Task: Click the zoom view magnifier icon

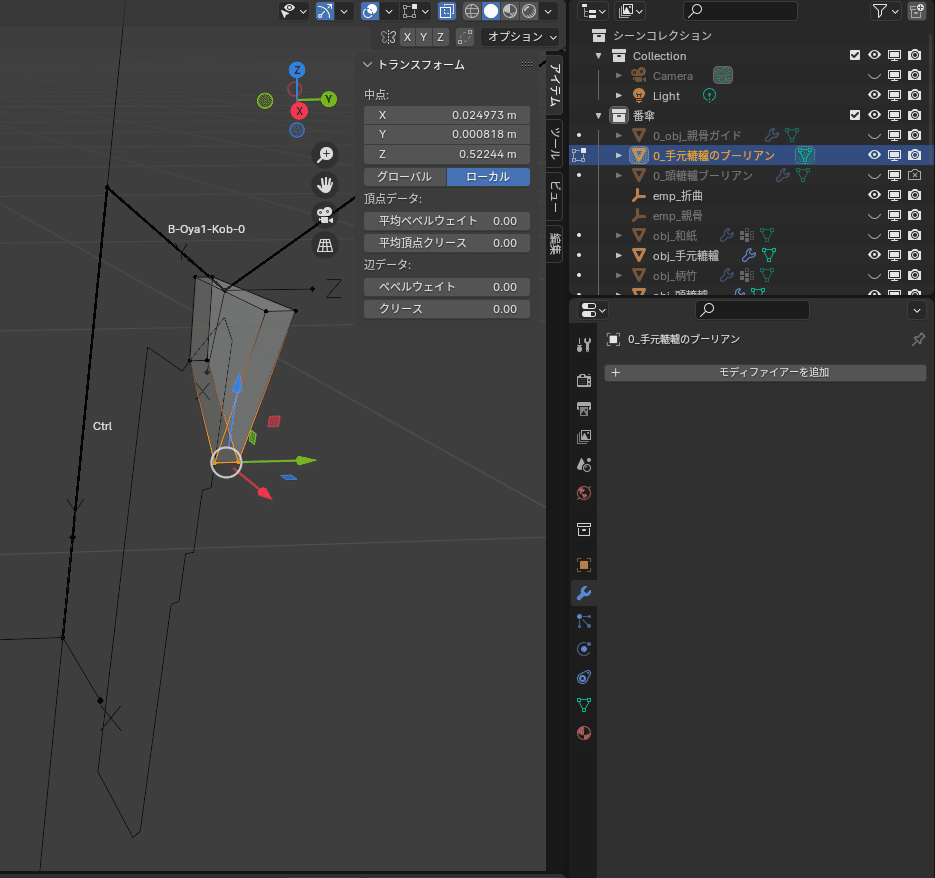Action: pyautogui.click(x=325, y=154)
